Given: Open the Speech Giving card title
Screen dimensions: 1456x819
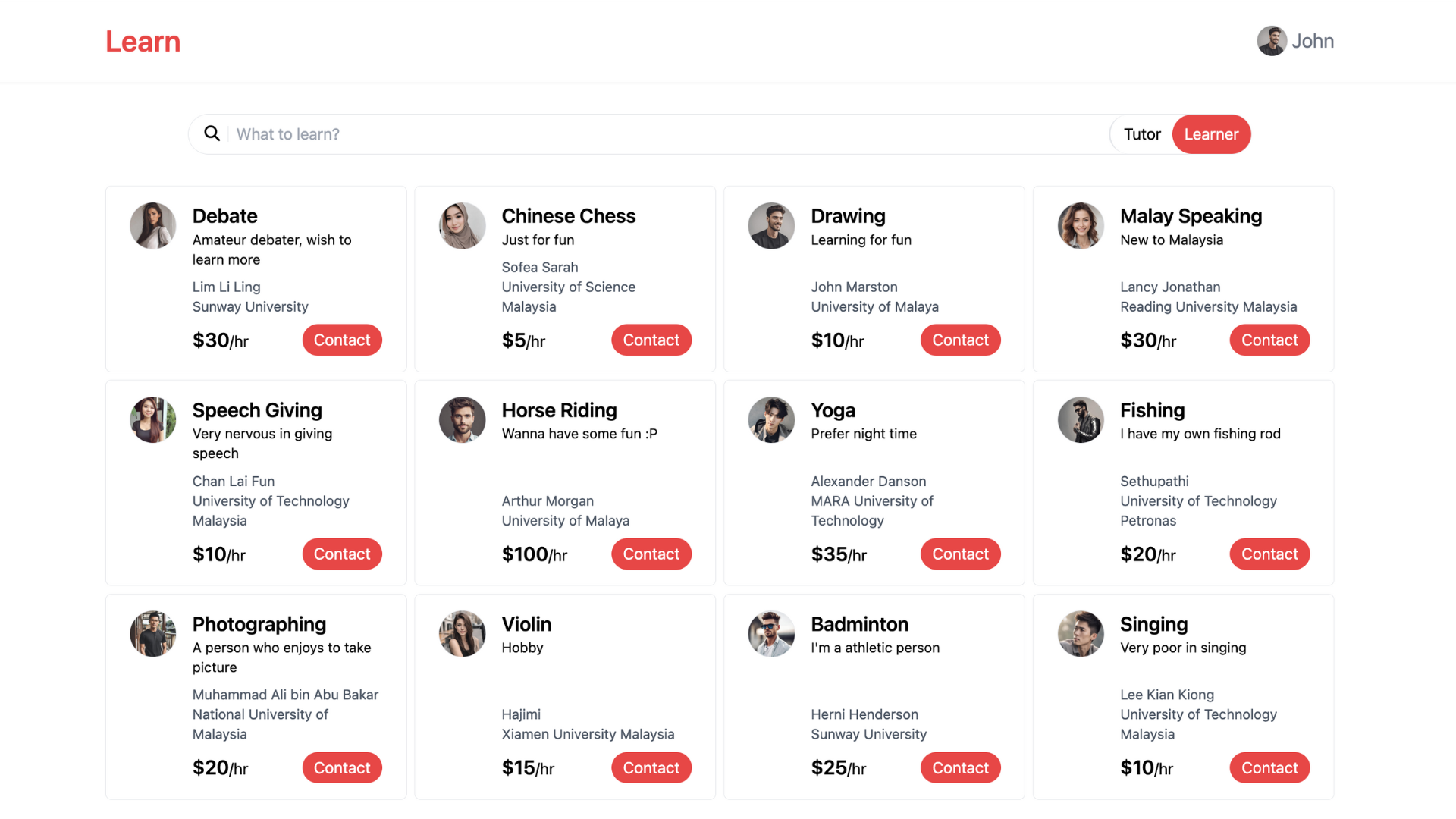Looking at the screenshot, I should pos(257,410).
